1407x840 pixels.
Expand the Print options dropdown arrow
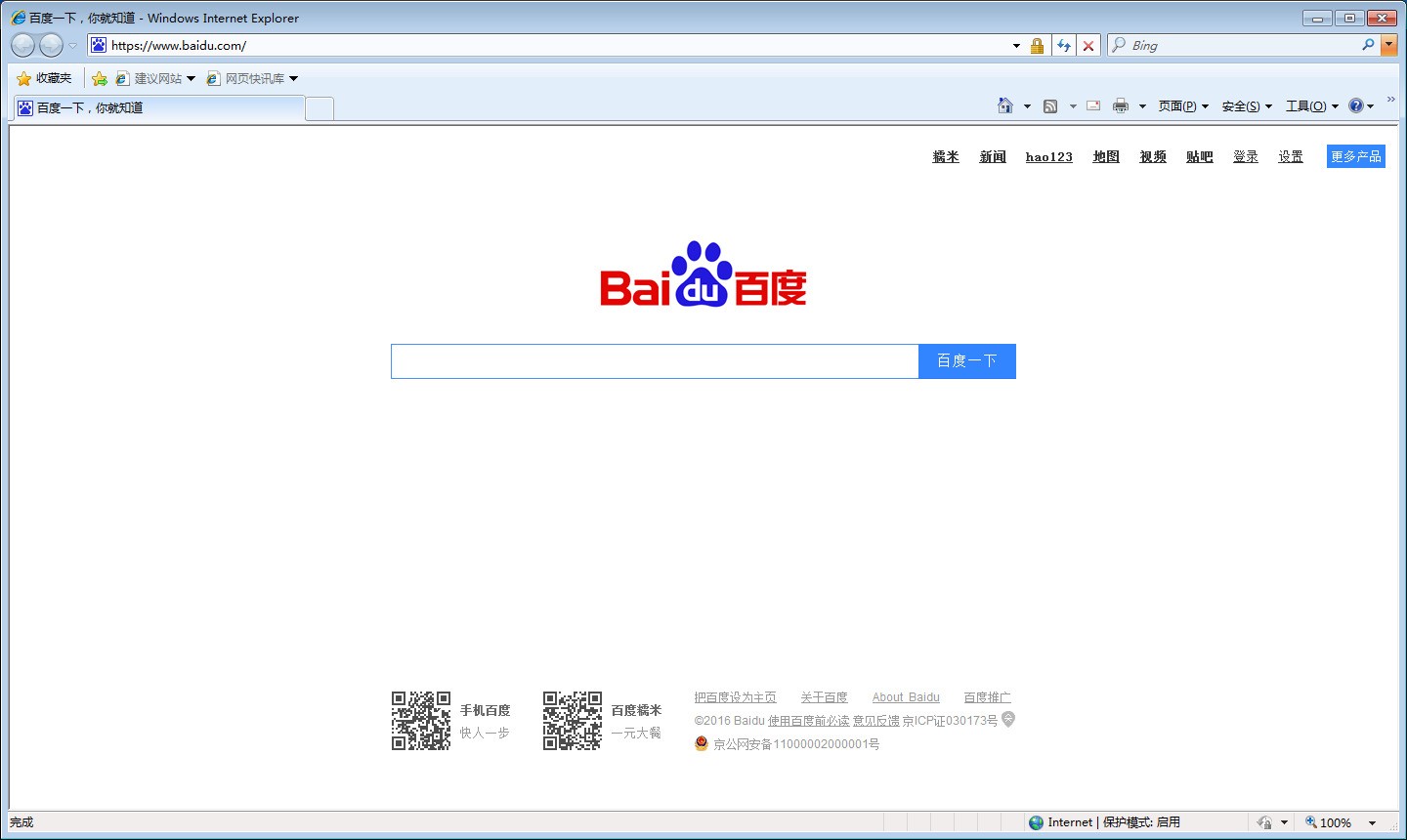tap(1142, 106)
